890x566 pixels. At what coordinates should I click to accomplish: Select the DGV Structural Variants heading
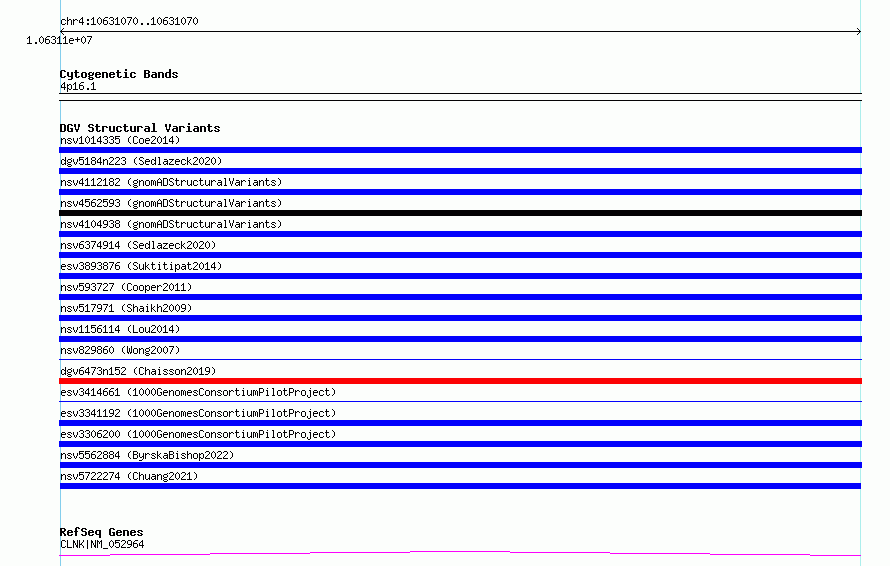pos(140,128)
